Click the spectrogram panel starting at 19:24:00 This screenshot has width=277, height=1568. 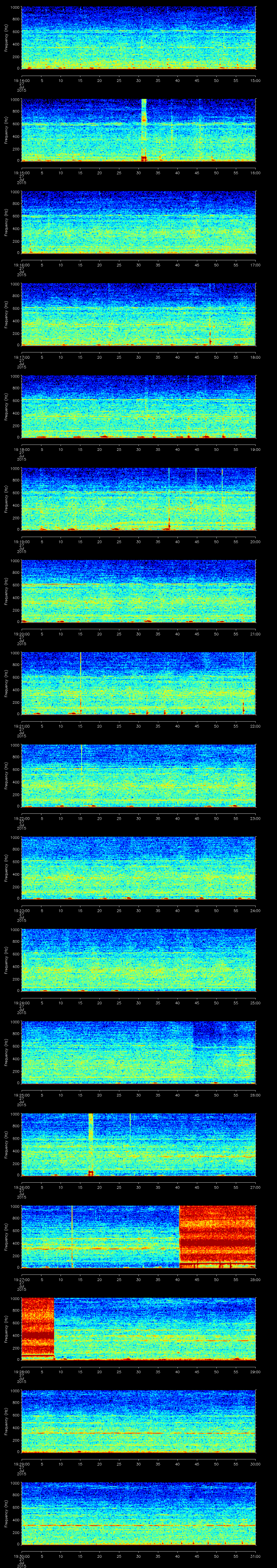tap(138, 960)
